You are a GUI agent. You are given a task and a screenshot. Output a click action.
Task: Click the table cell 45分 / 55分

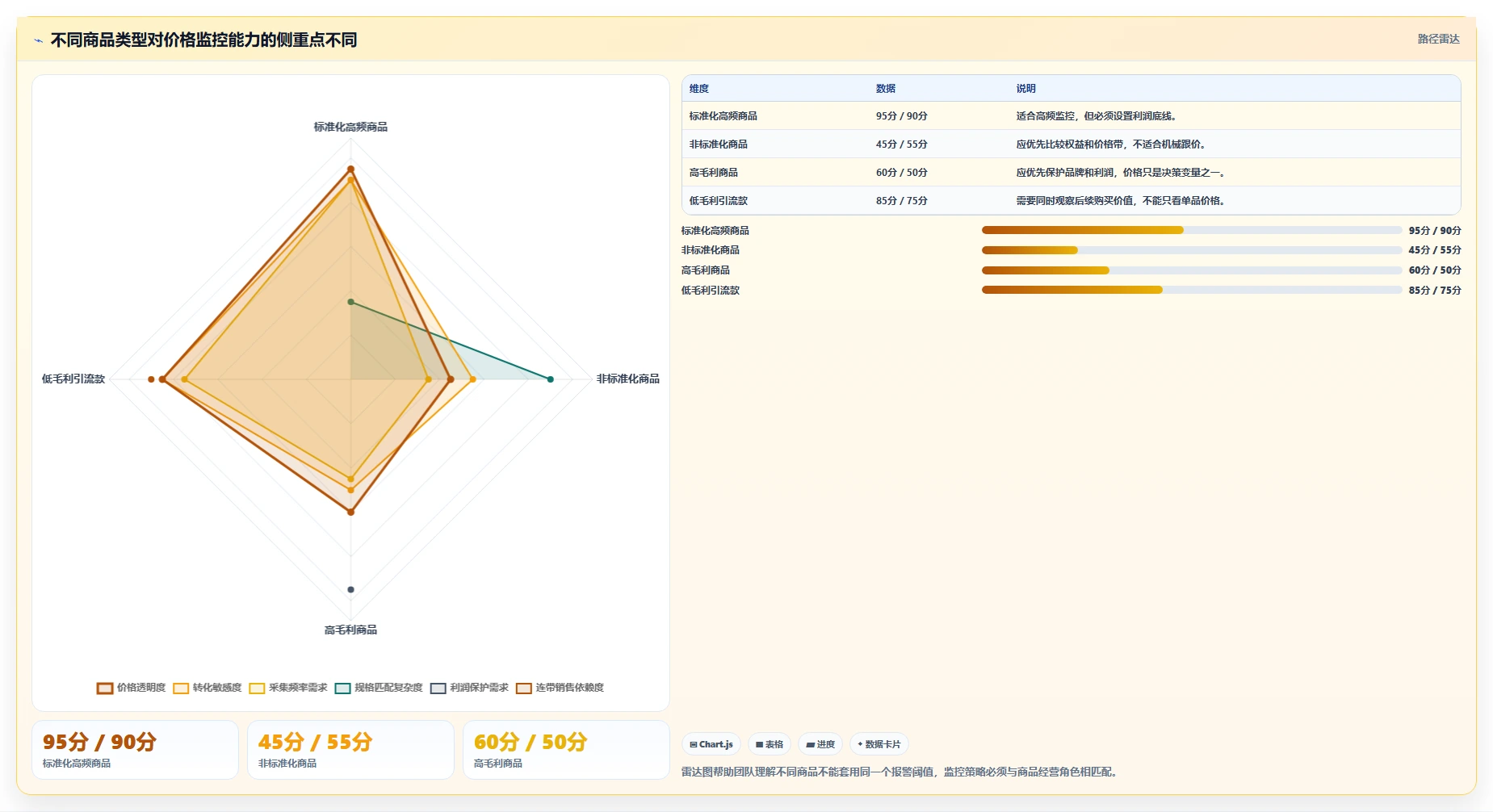(x=902, y=144)
